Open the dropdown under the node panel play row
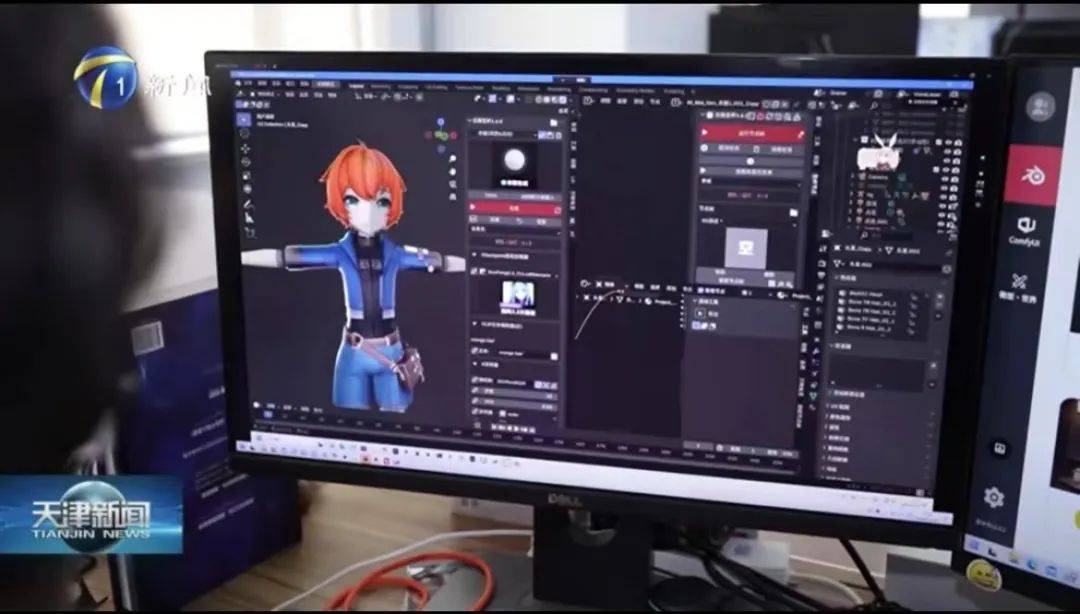Viewport: 1080px width, 614px height. point(750,182)
